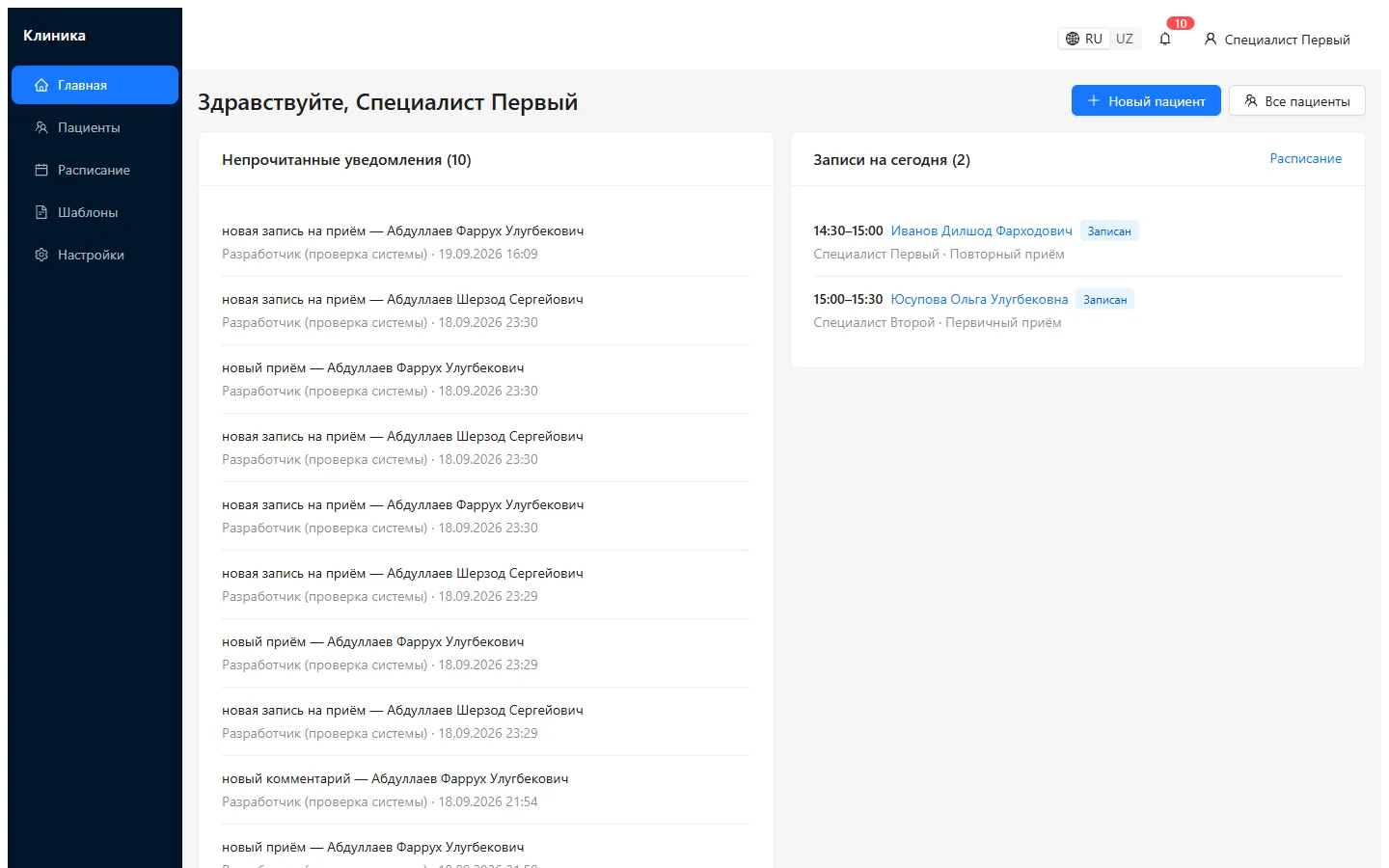Open the Настройки gear icon
Screen dimensions: 1389x868
[x=41, y=255]
